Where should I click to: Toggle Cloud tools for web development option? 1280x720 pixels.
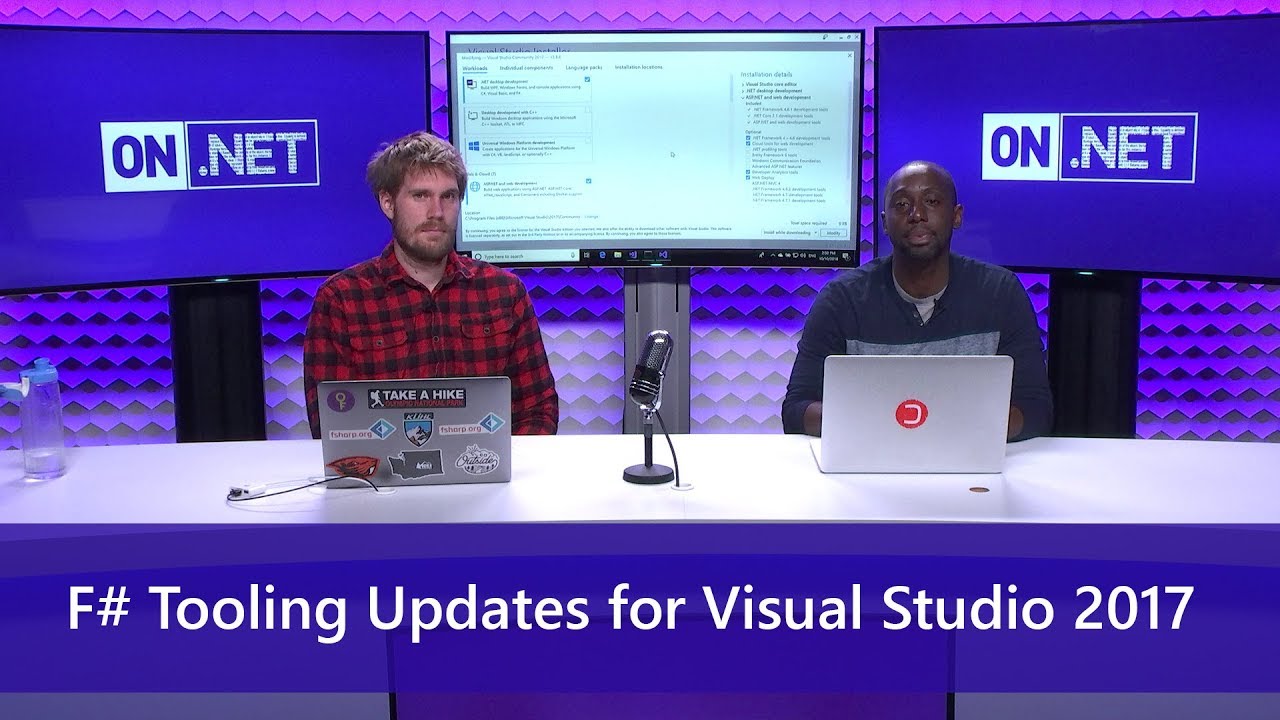coord(748,144)
